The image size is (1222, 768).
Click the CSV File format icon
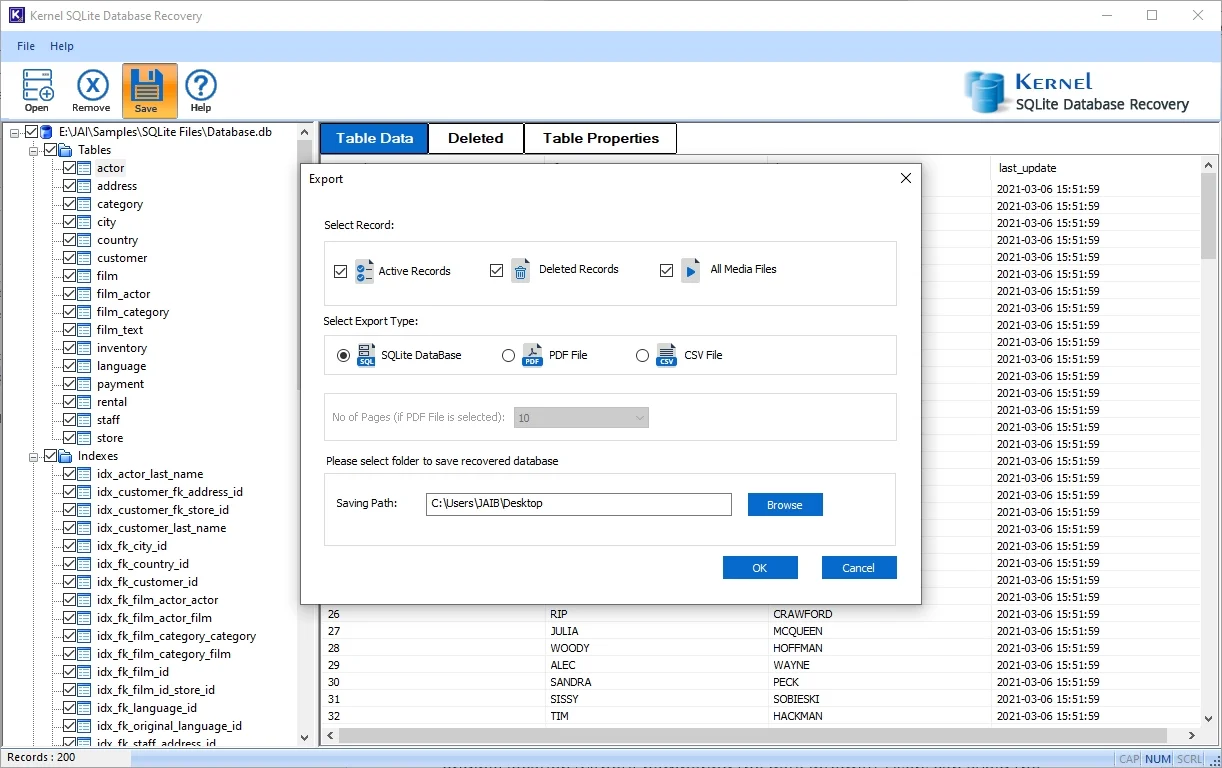click(x=666, y=355)
